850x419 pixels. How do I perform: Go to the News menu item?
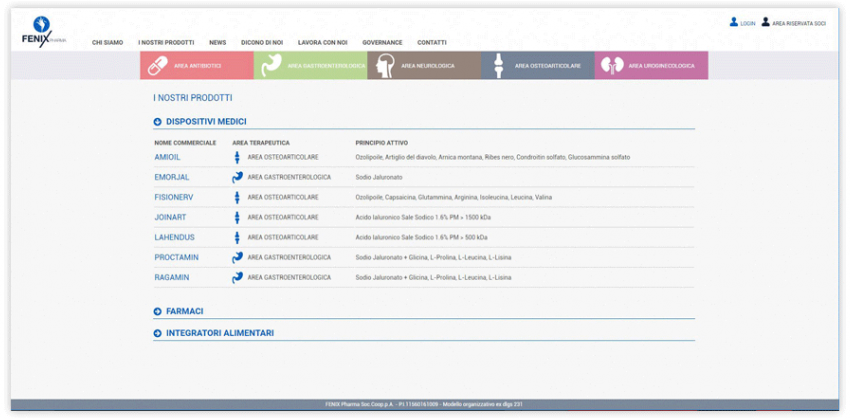(x=217, y=42)
